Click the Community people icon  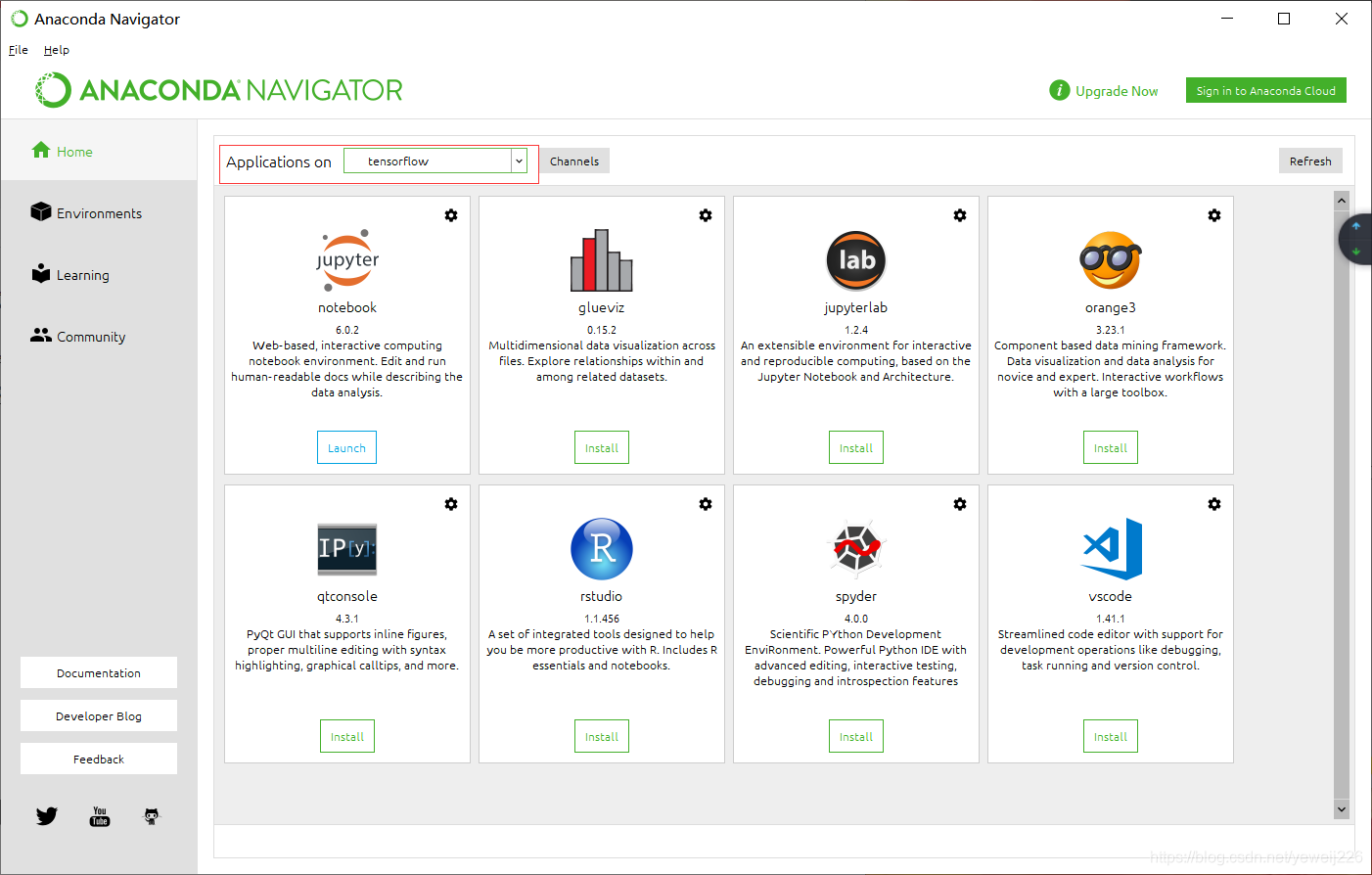(41, 335)
